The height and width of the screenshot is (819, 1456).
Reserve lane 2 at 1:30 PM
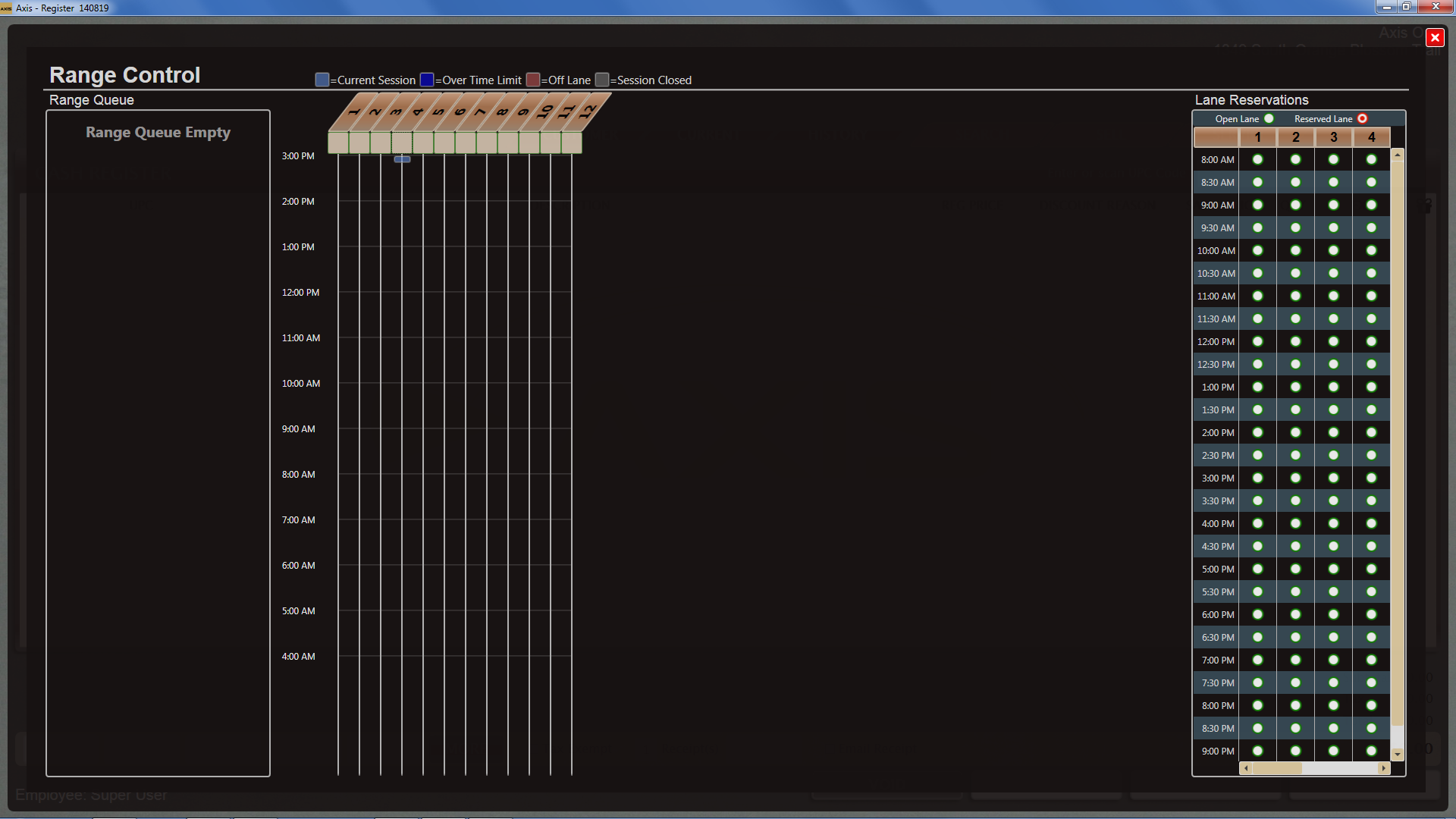point(1296,409)
